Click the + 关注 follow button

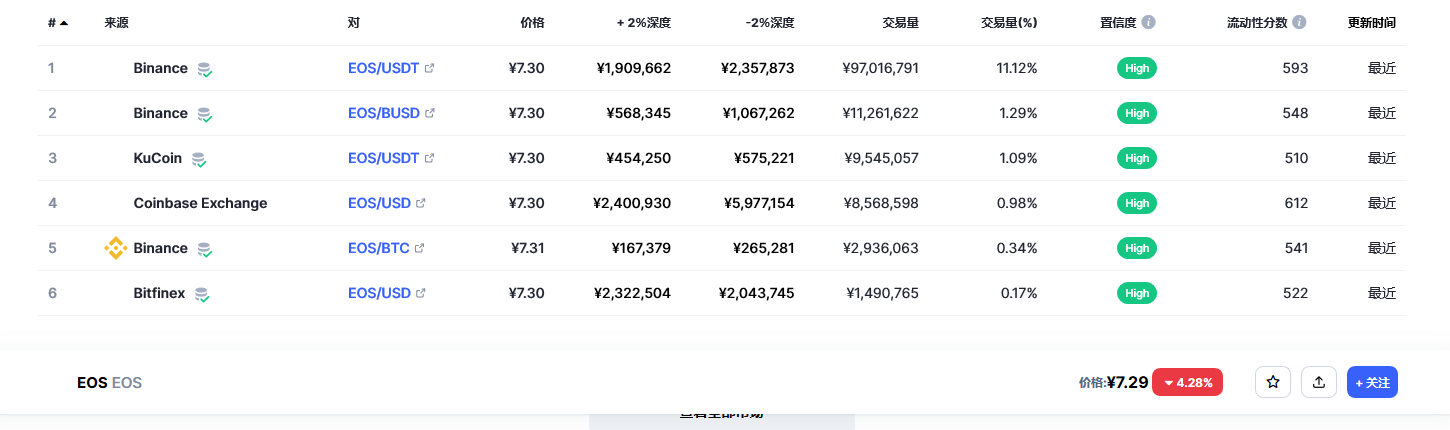1372,382
